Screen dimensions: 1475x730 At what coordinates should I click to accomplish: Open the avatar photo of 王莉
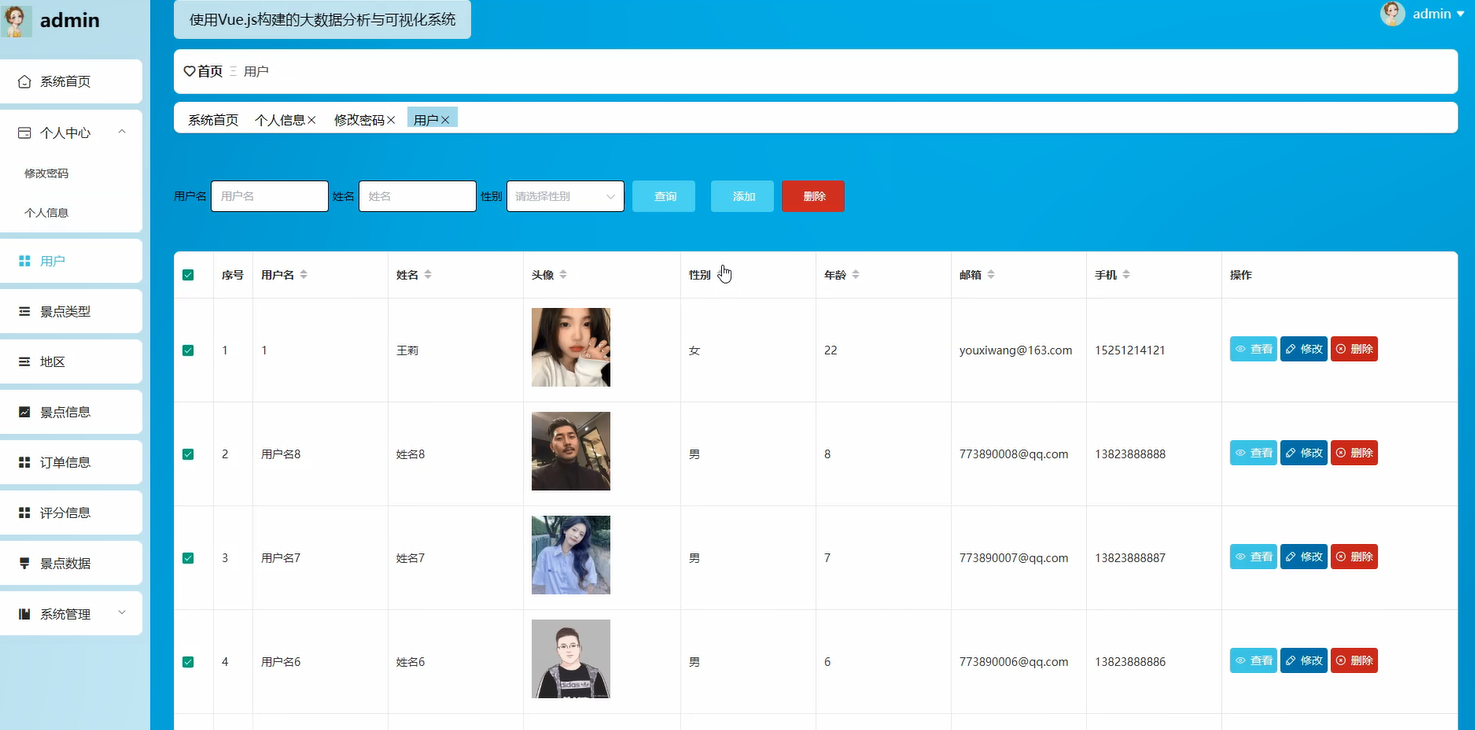pyautogui.click(x=571, y=347)
